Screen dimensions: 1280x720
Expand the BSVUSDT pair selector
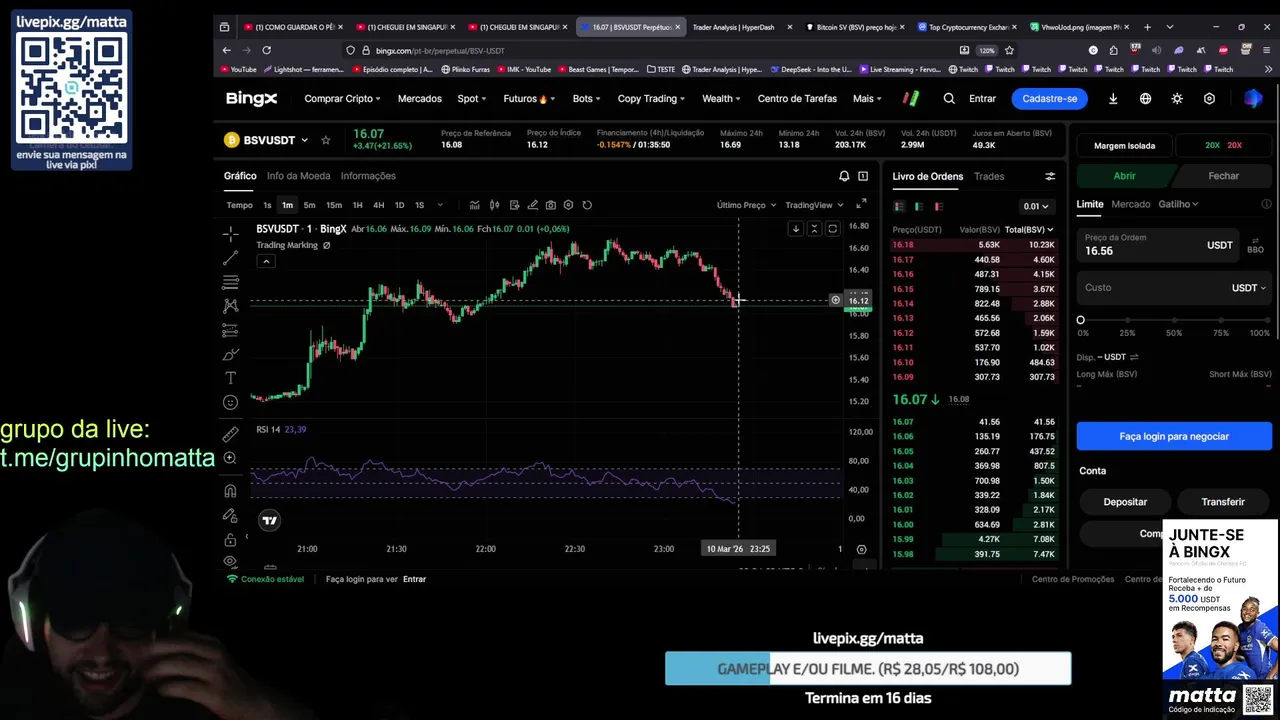coord(304,140)
